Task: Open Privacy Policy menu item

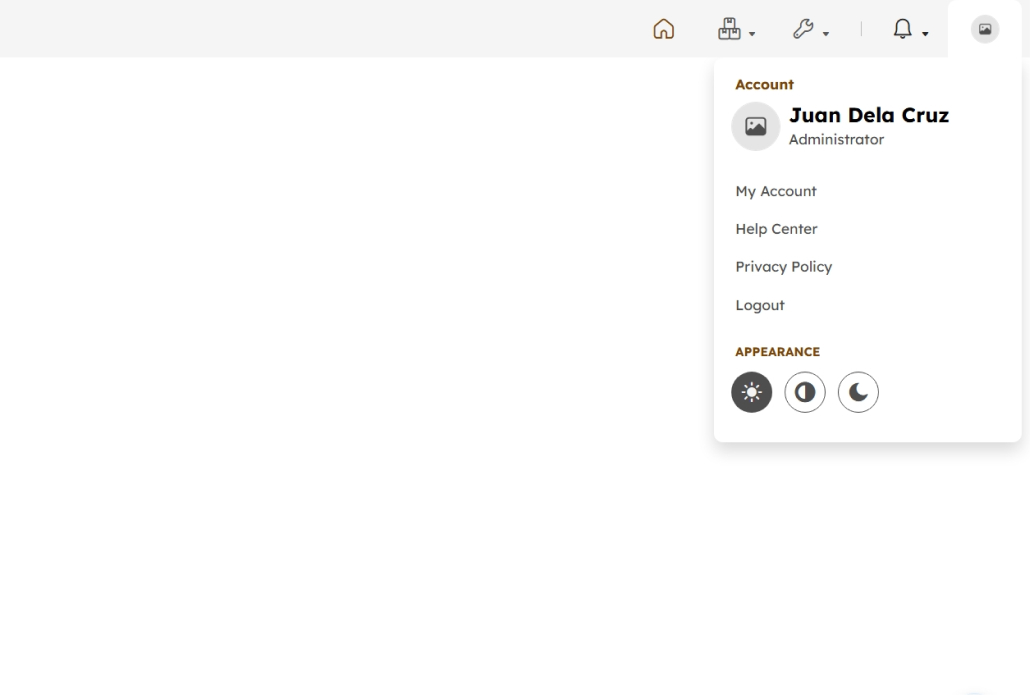Action: coord(784,267)
